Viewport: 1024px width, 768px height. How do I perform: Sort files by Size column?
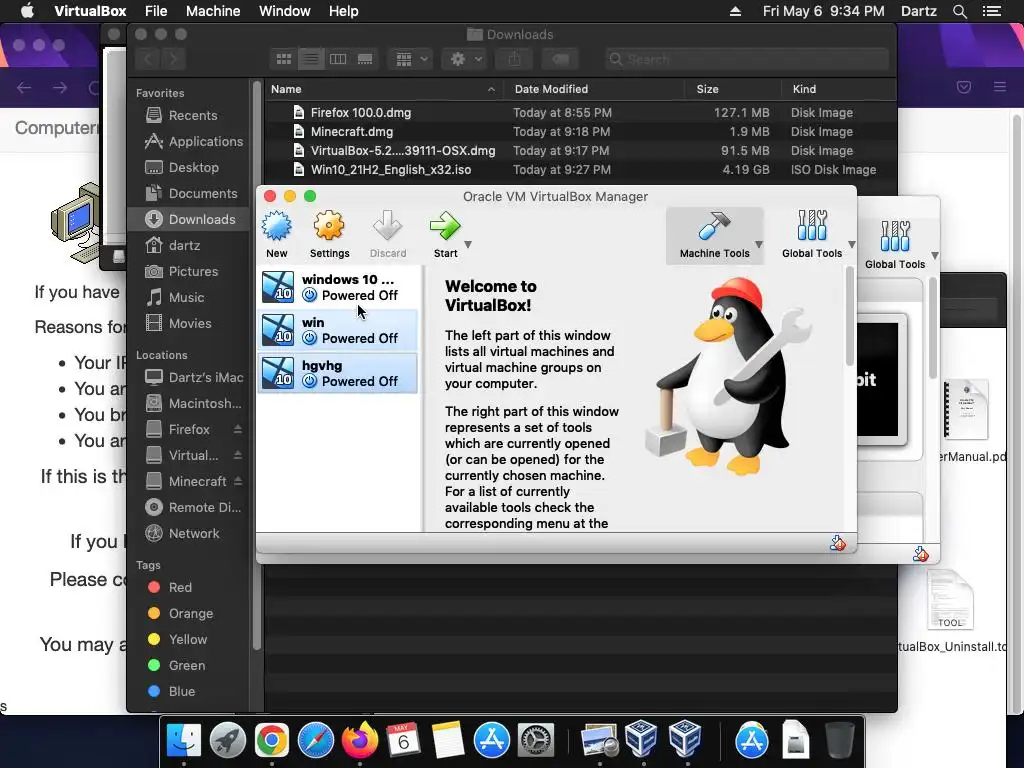732,89
